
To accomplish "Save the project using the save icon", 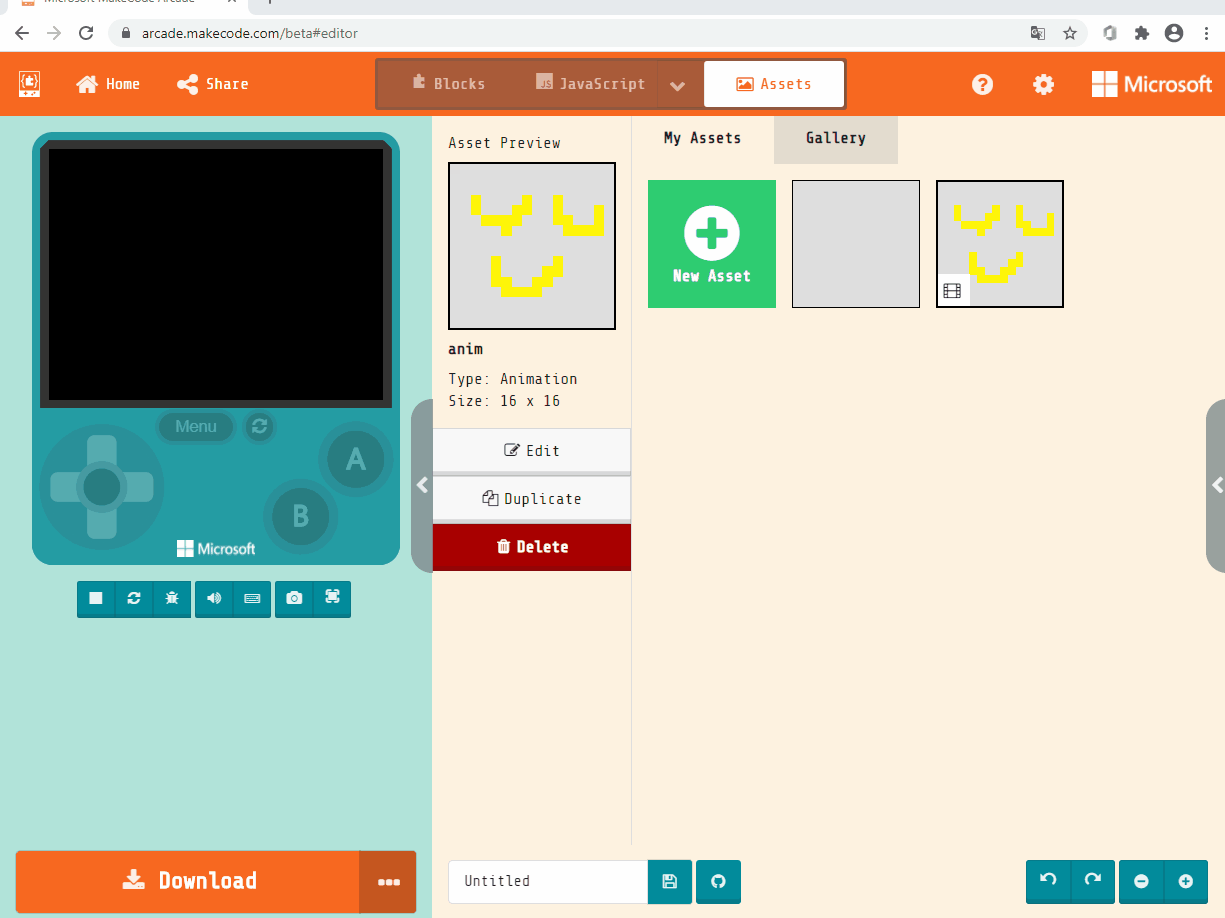I will [x=669, y=881].
